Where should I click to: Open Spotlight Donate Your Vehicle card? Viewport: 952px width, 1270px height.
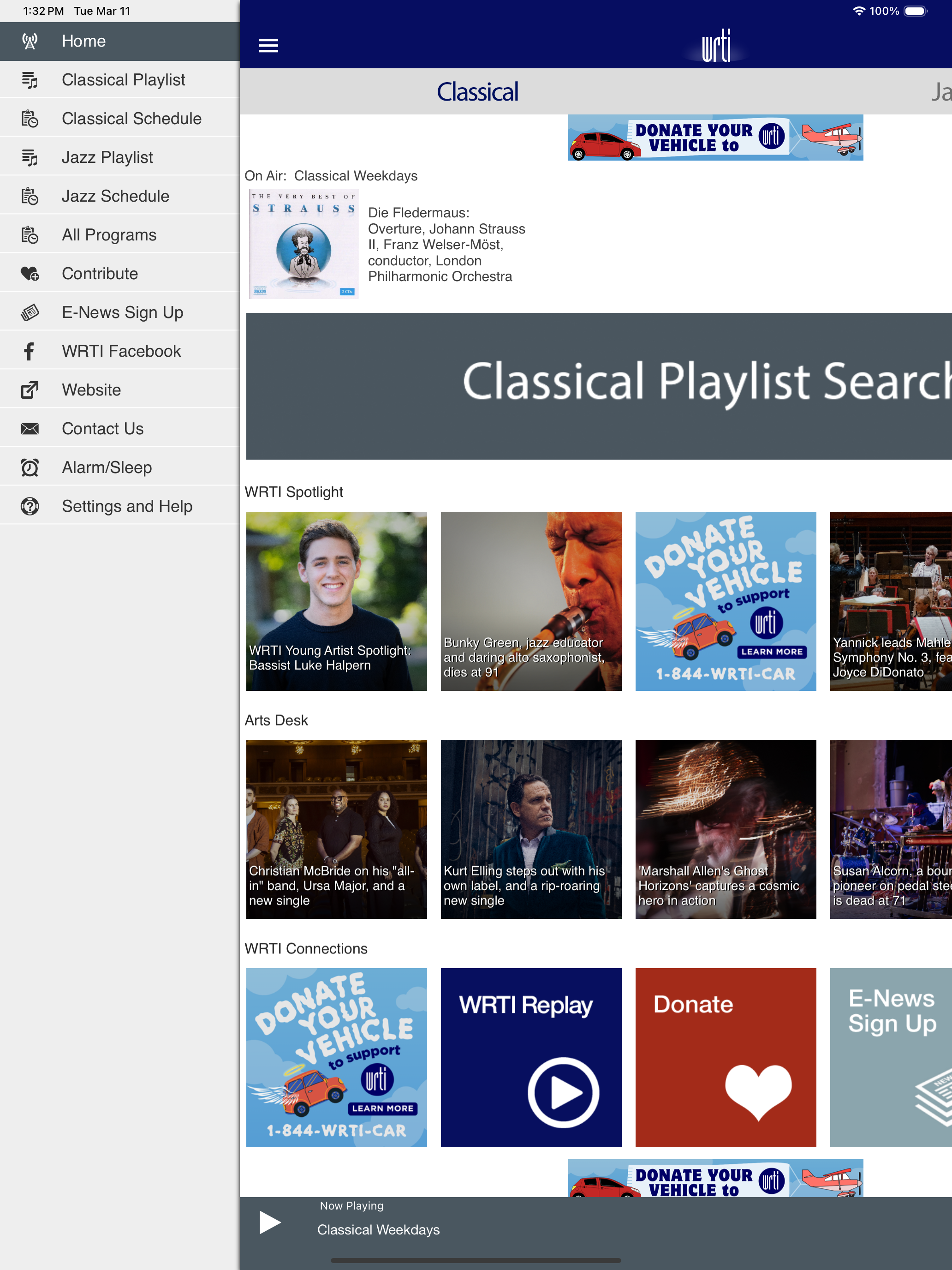726,601
